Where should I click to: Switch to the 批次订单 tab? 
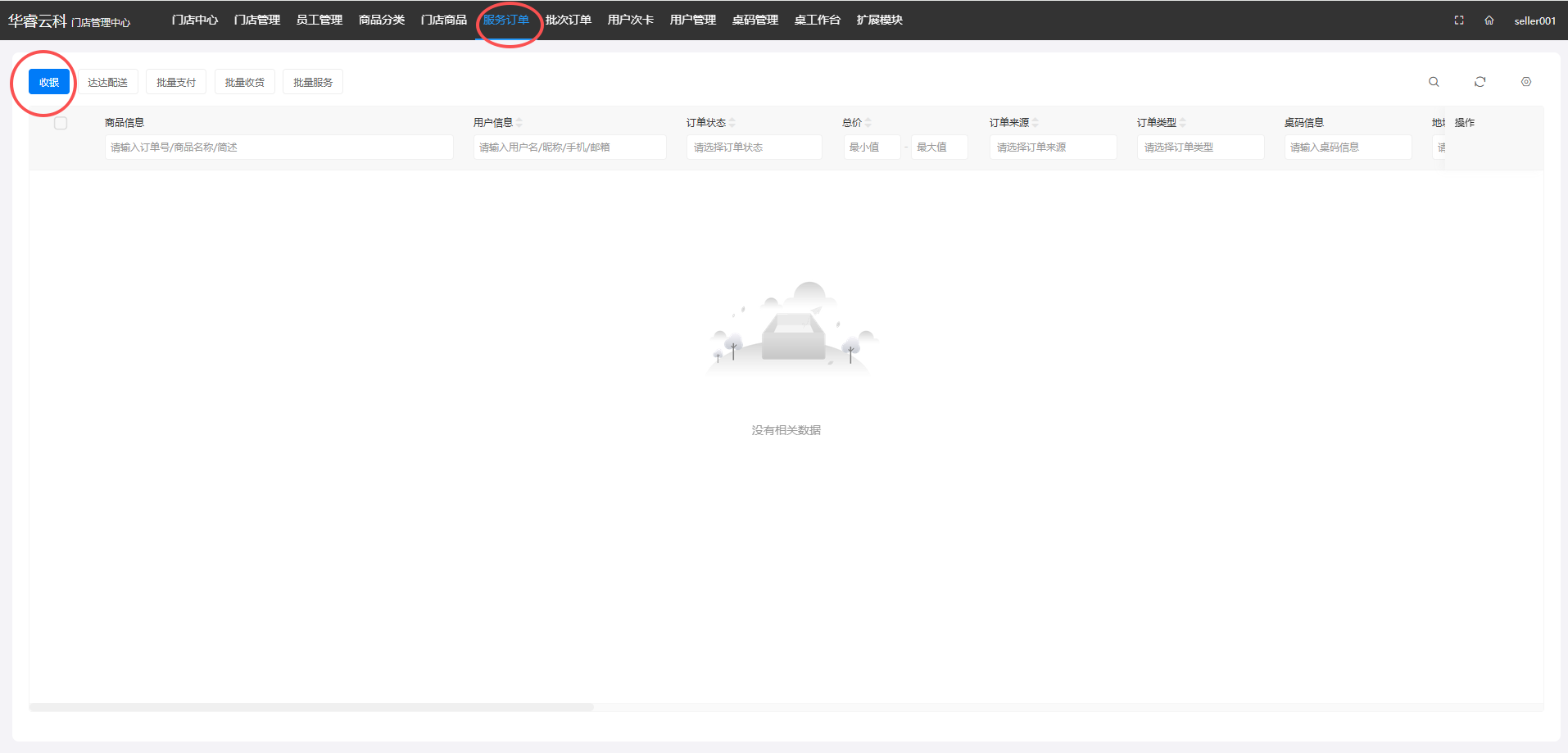[x=569, y=20]
